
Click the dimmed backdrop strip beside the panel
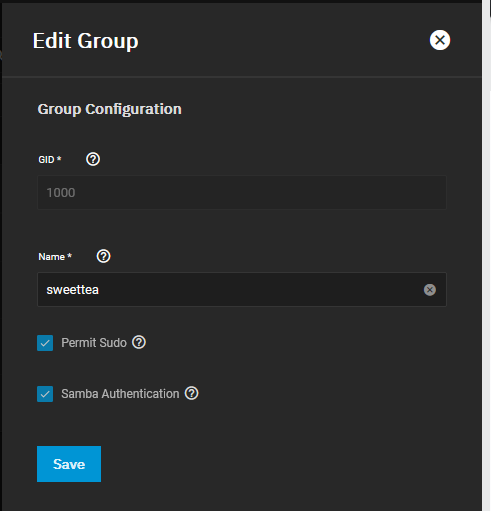(x=1, y=255)
